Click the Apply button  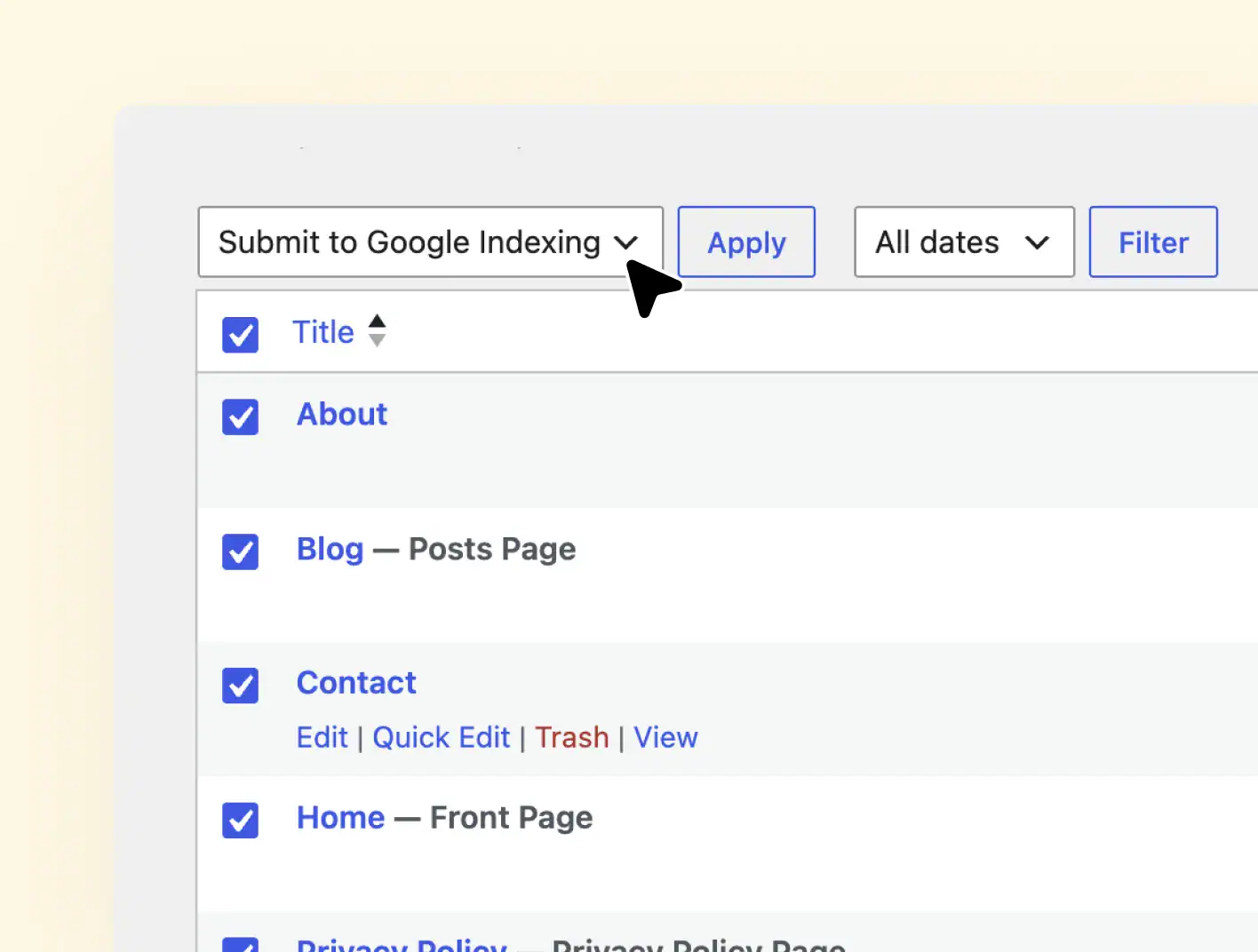click(746, 242)
